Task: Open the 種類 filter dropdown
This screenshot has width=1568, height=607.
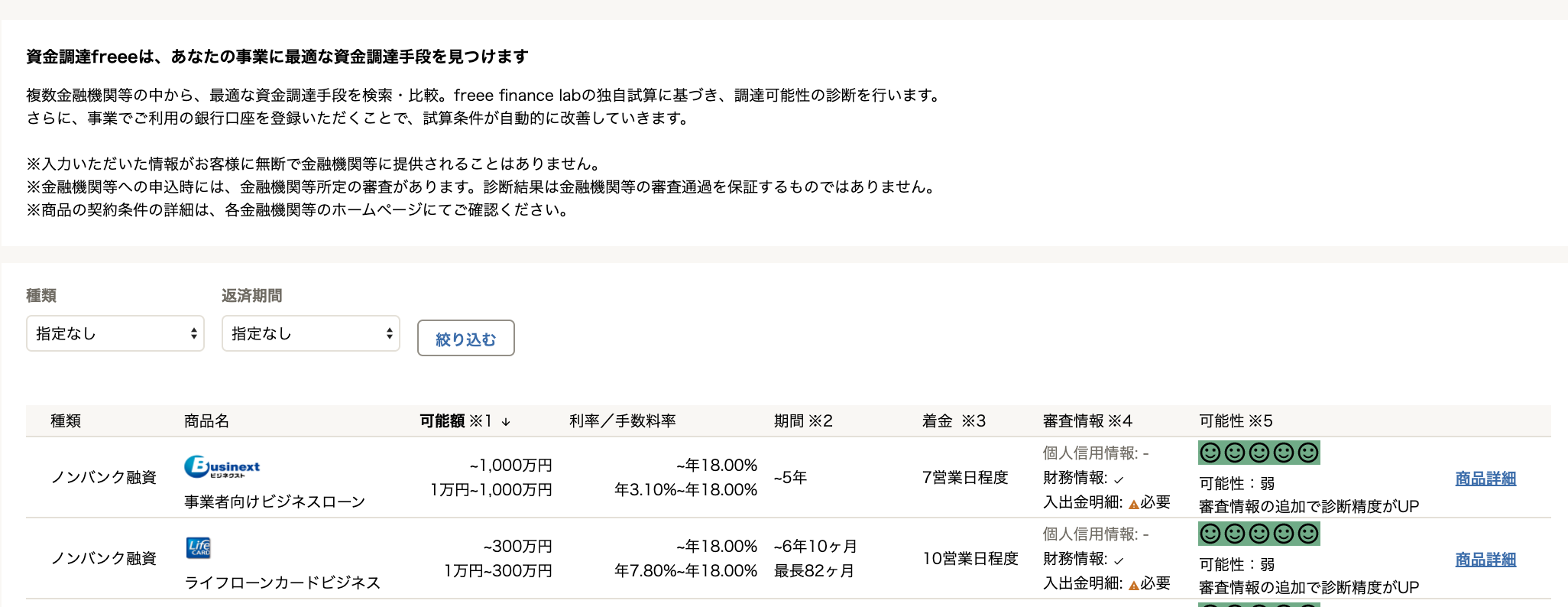Action: (x=115, y=333)
